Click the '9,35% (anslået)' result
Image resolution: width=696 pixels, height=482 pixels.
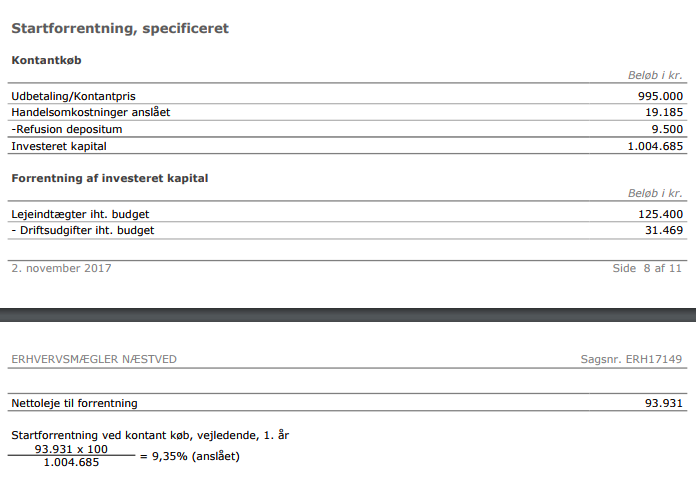pos(196,456)
